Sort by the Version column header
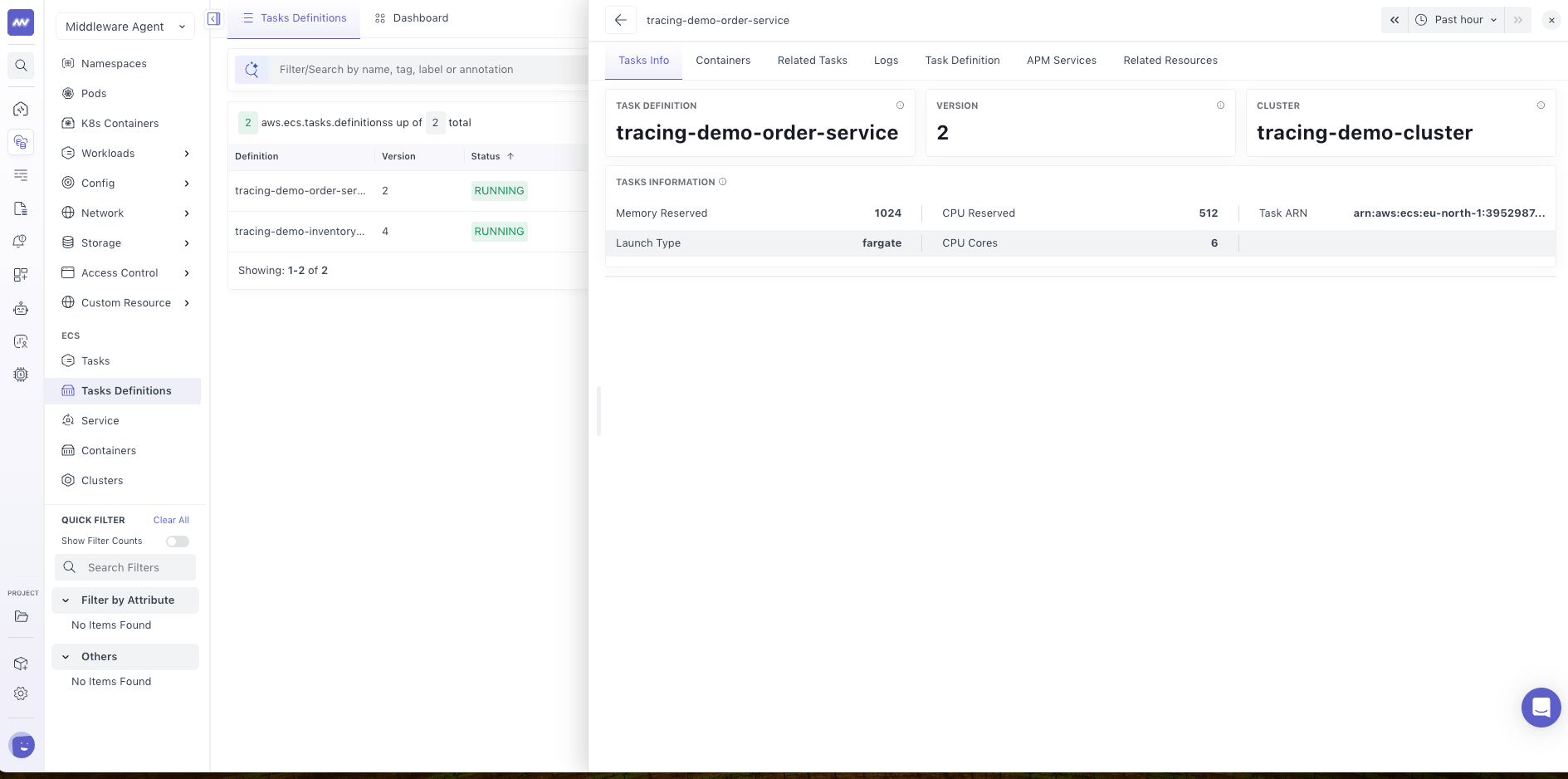This screenshot has width=1568, height=779. pos(398,156)
